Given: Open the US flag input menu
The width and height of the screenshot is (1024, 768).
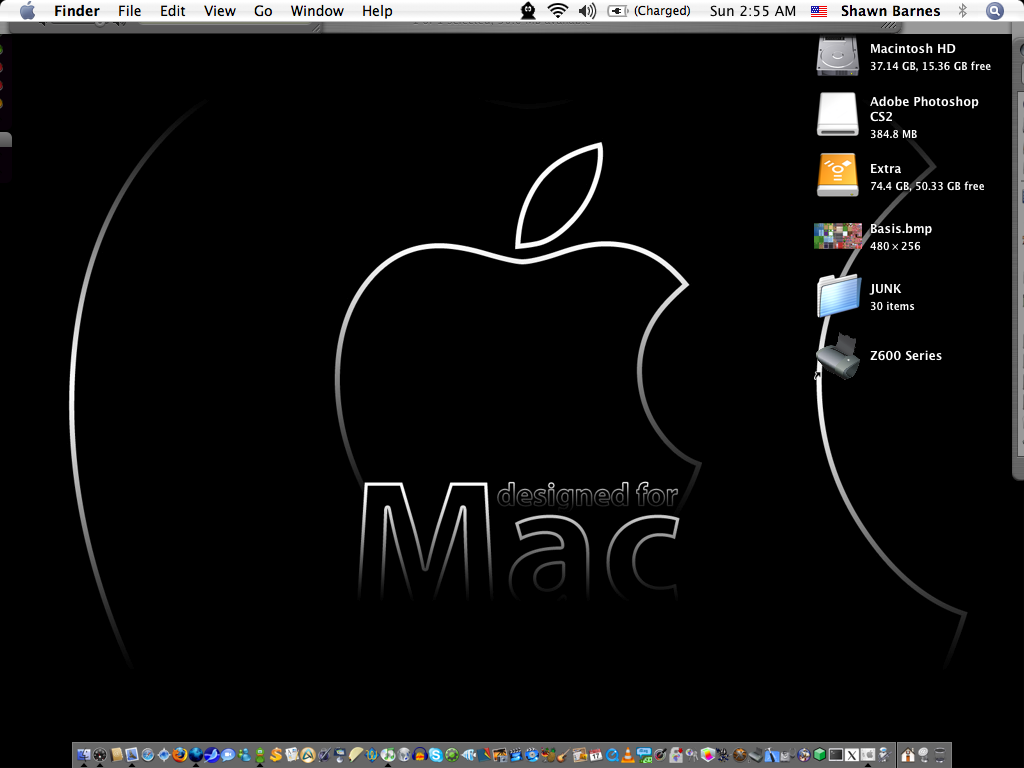Looking at the screenshot, I should 819,11.
